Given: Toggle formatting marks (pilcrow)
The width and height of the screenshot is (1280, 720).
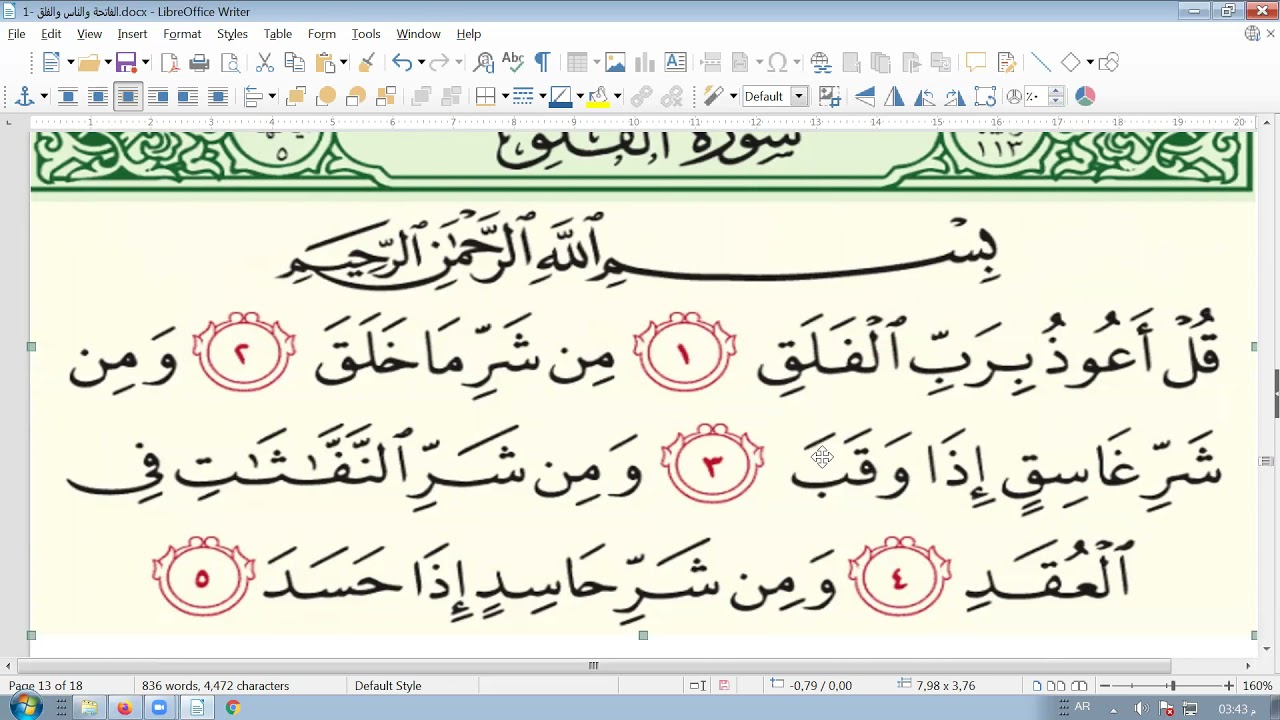Looking at the screenshot, I should [x=542, y=63].
